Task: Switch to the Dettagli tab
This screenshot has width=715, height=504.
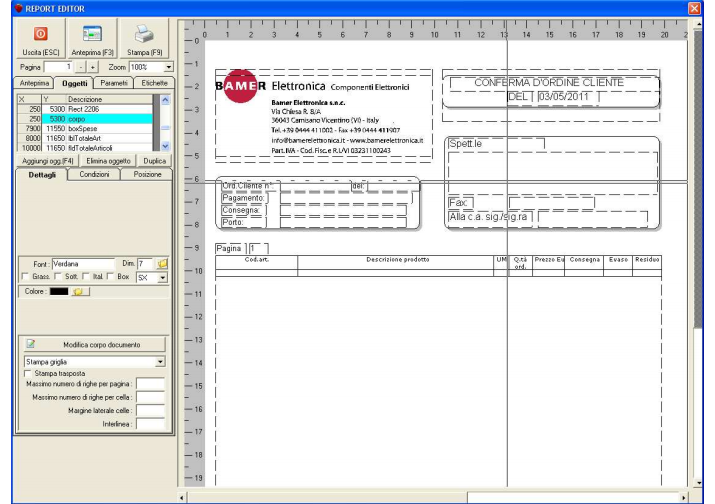Action: coord(42,175)
